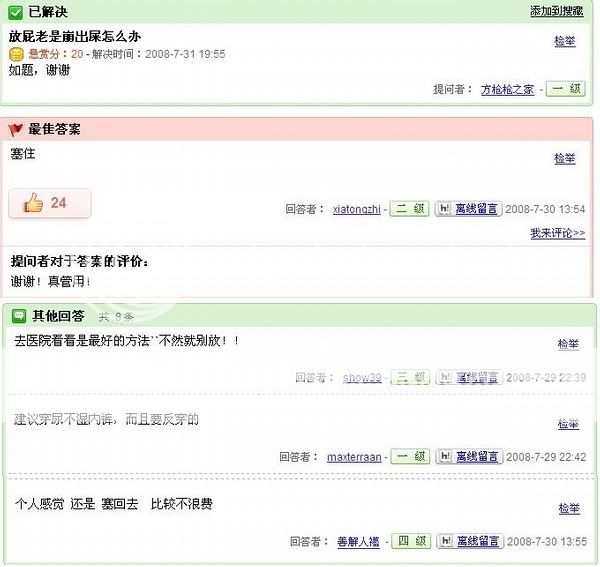Screen dimensions: 600x567
Task: Click the 四级 level badge
Action: pos(412,541)
